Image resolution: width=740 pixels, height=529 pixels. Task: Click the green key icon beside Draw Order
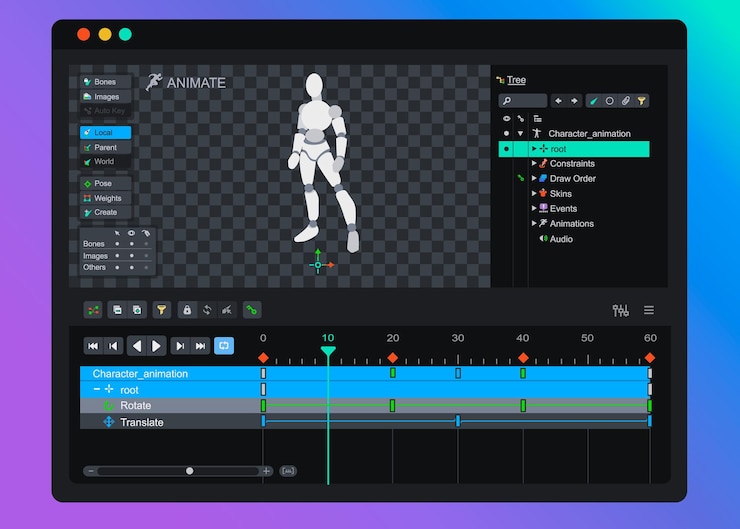tap(521, 178)
